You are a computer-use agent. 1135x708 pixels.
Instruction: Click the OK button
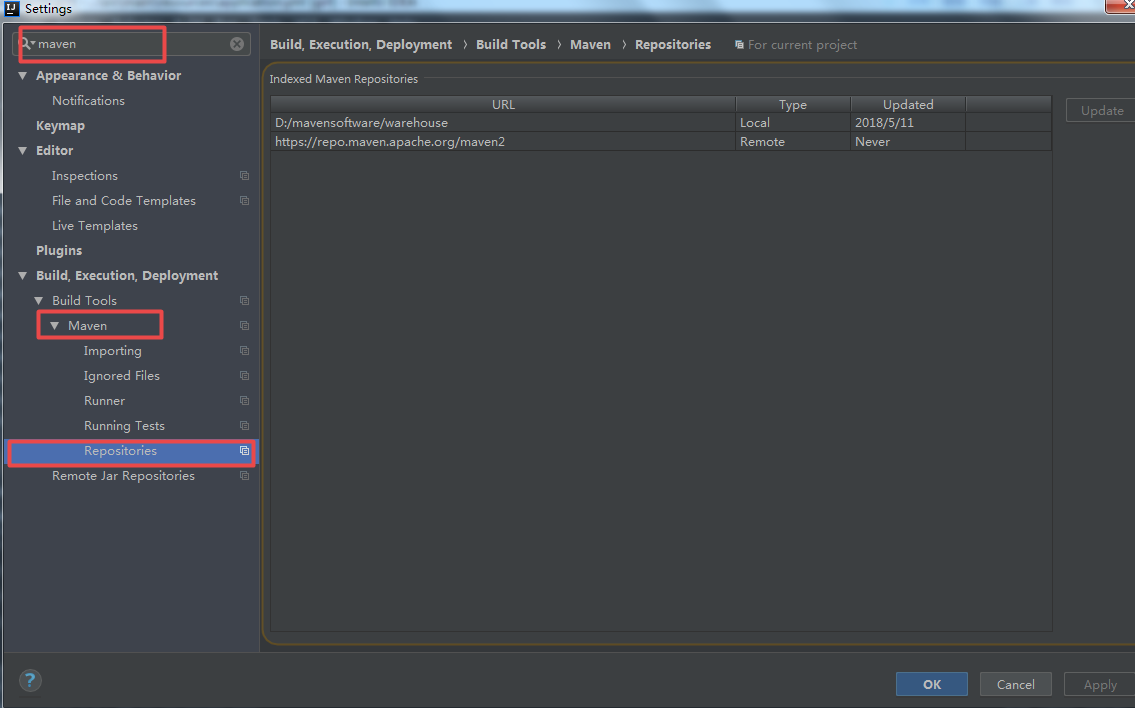932,684
